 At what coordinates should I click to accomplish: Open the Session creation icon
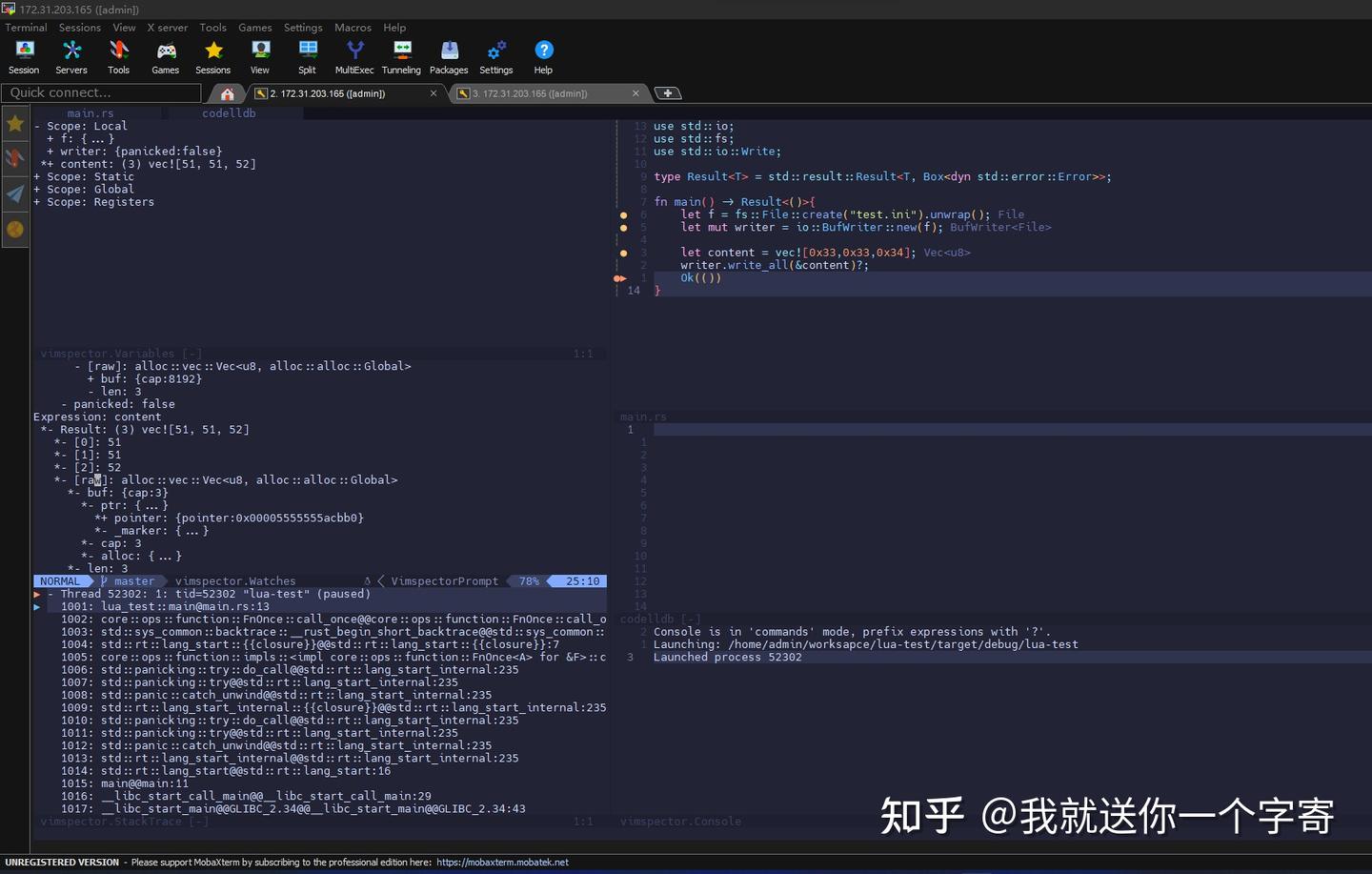(23, 55)
